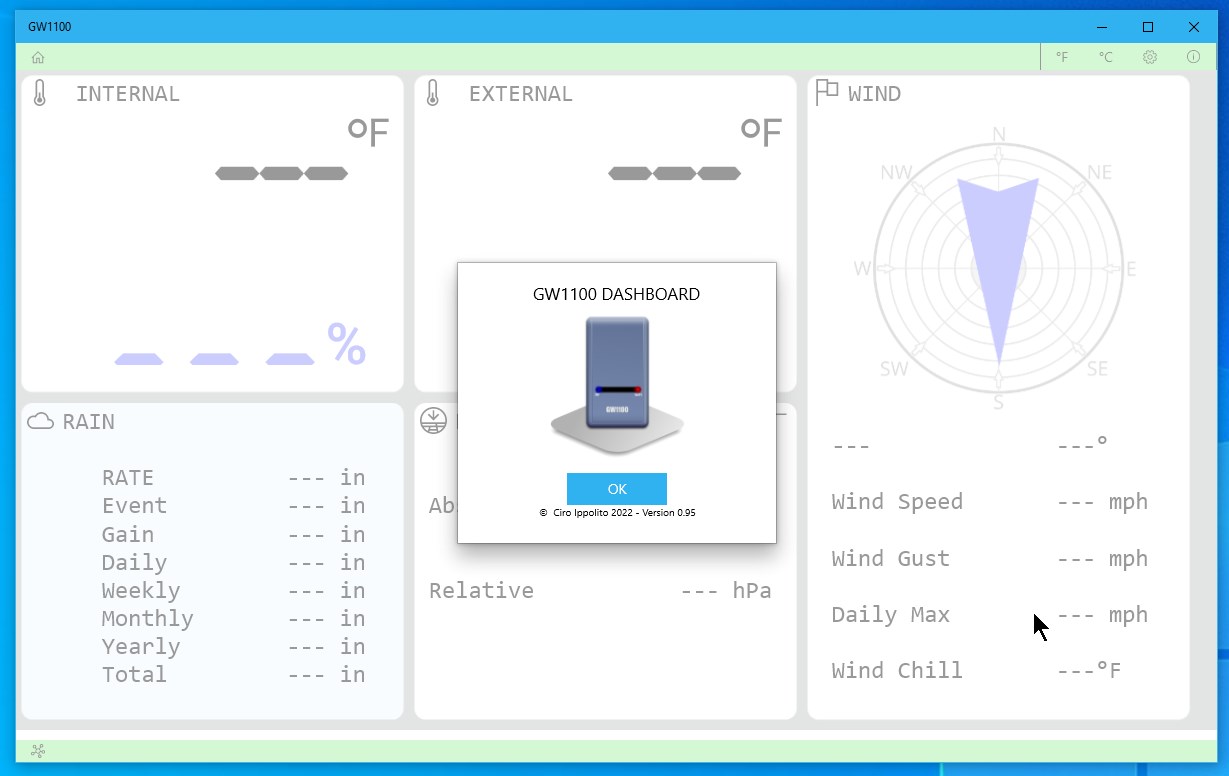This screenshot has height=776, width=1229.
Task: Click the Relative pressure hPa value
Action: click(726, 591)
